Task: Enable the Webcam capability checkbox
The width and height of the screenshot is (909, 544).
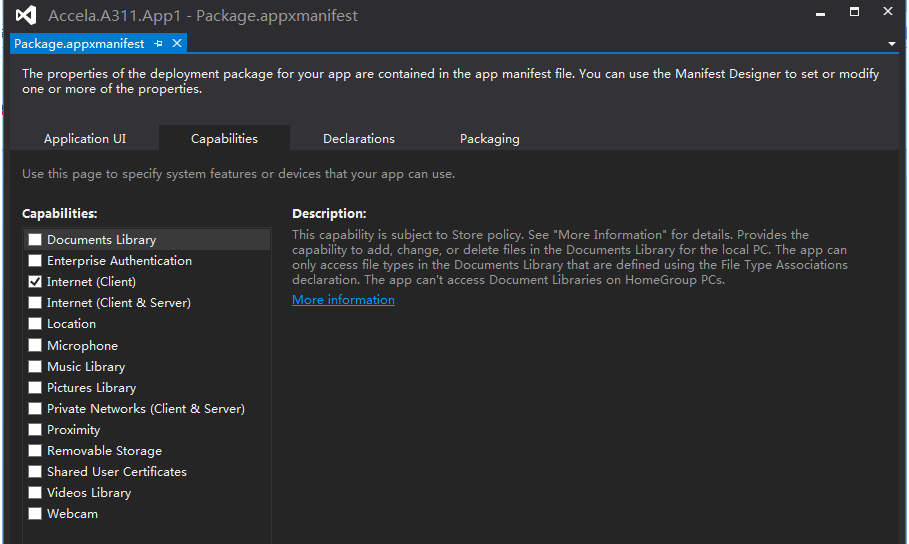Action: click(x=35, y=514)
